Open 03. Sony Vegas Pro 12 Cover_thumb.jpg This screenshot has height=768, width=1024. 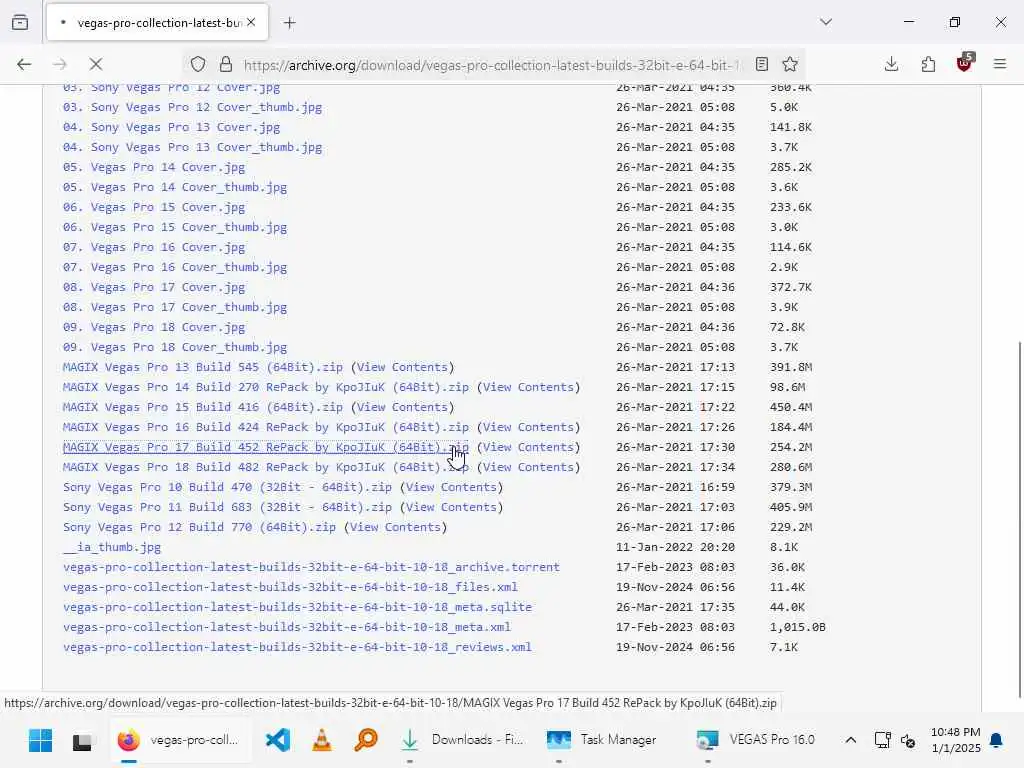click(x=193, y=107)
